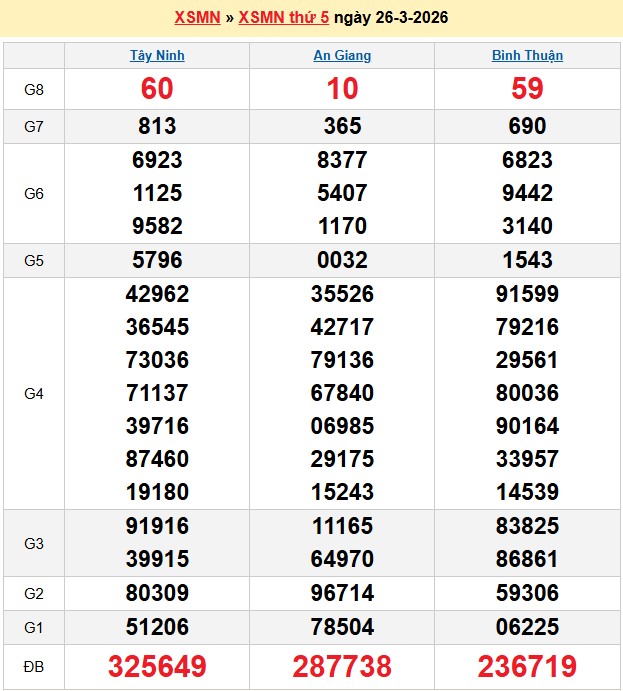The width and height of the screenshot is (623, 691).
Task: Click the XSMN link in the header
Action: 197,17
